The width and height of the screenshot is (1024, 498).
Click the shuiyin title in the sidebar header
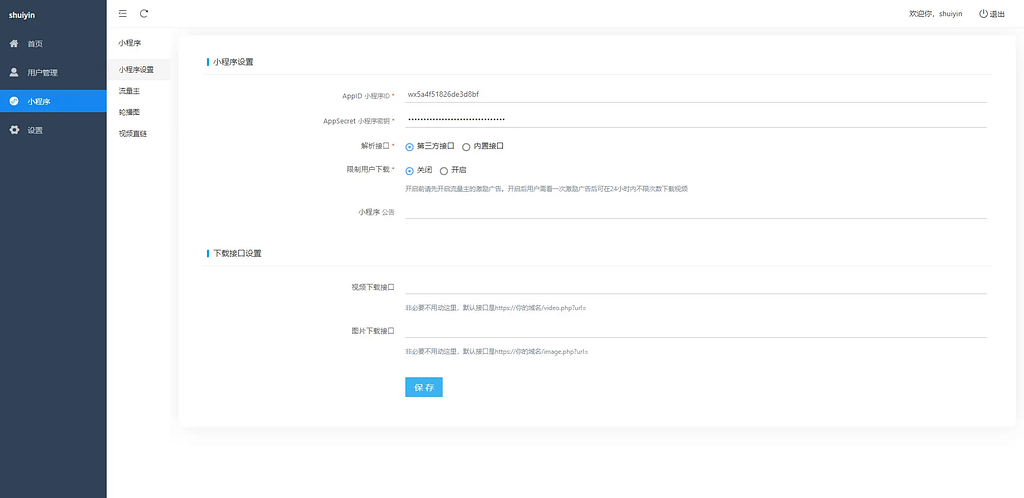[x=22, y=15]
